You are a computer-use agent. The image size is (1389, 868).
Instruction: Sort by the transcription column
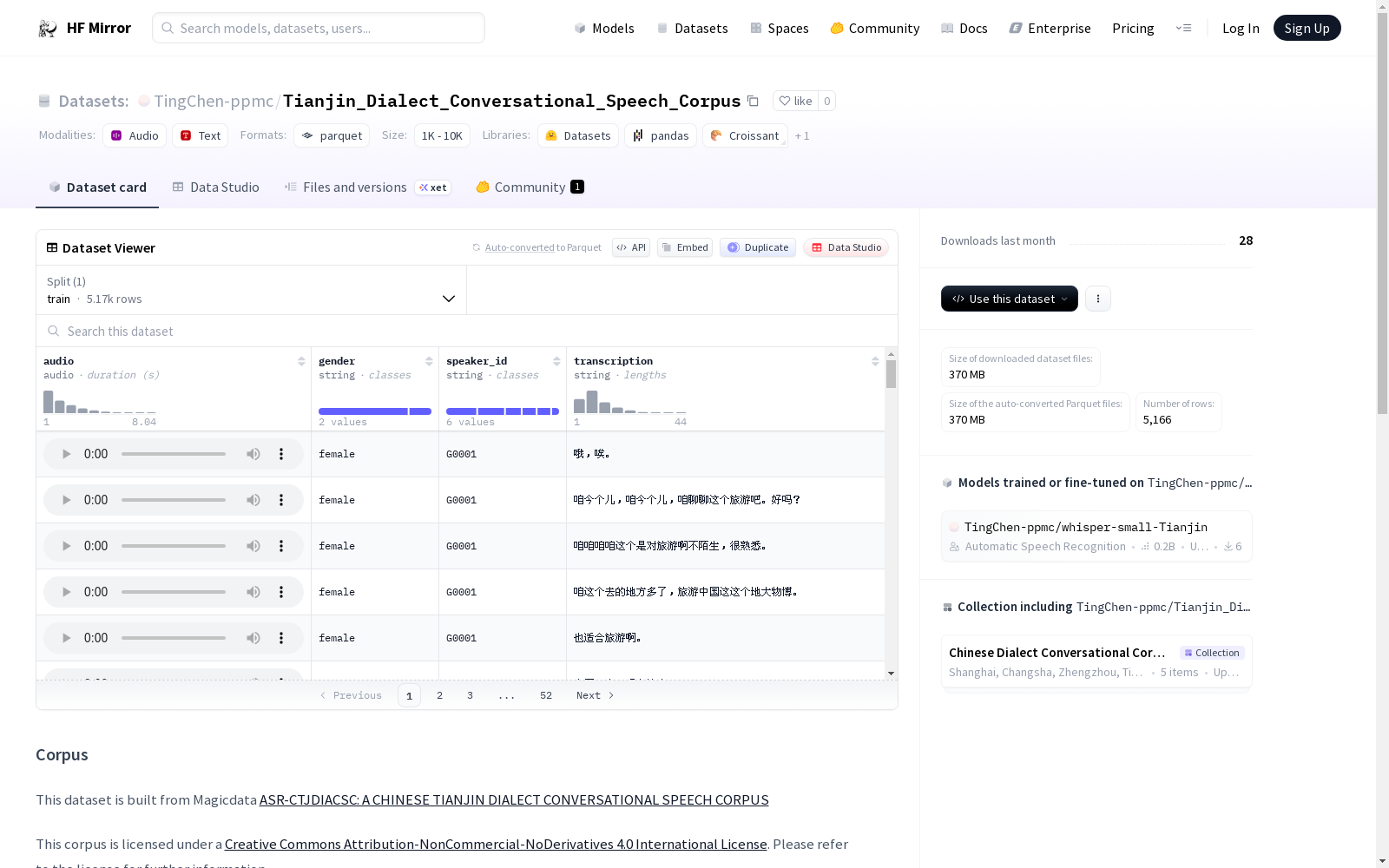875,361
